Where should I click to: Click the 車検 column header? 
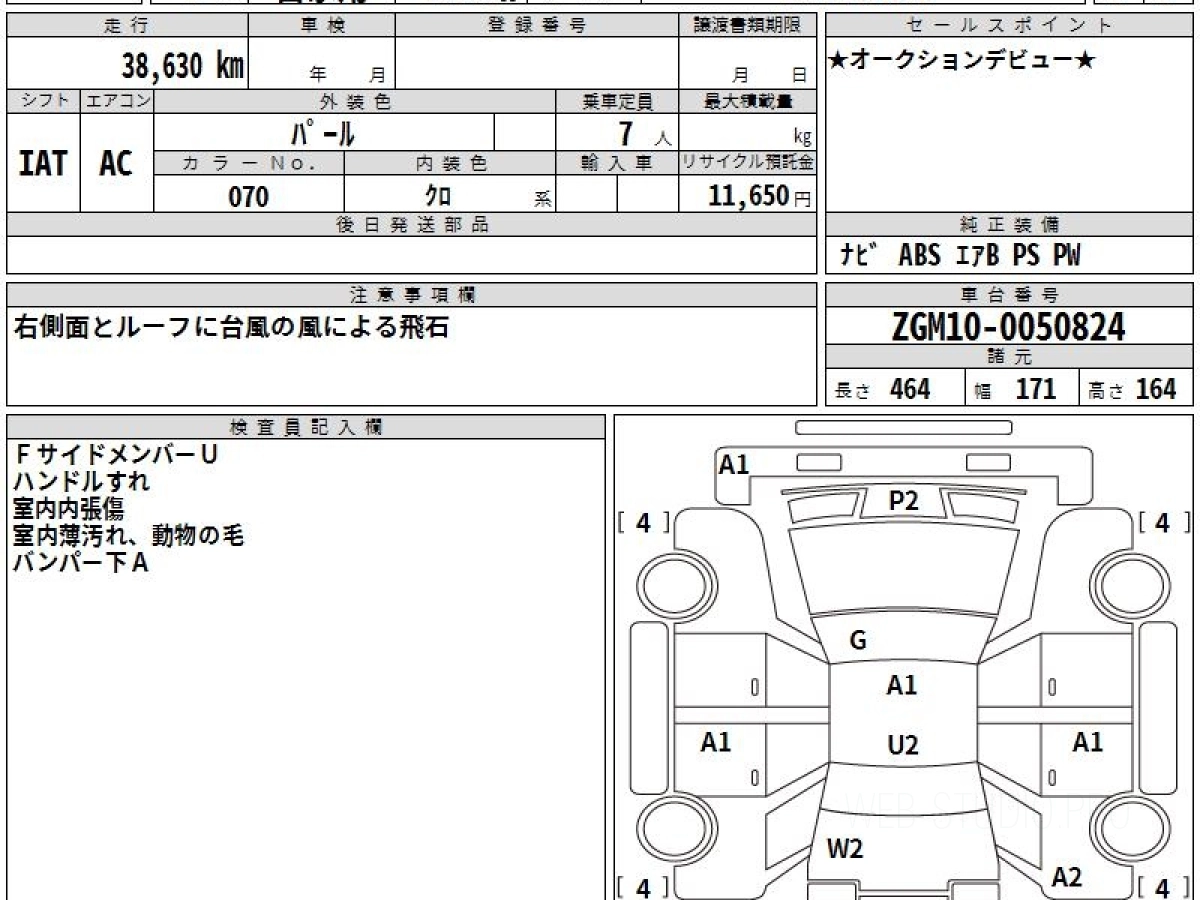(322, 26)
